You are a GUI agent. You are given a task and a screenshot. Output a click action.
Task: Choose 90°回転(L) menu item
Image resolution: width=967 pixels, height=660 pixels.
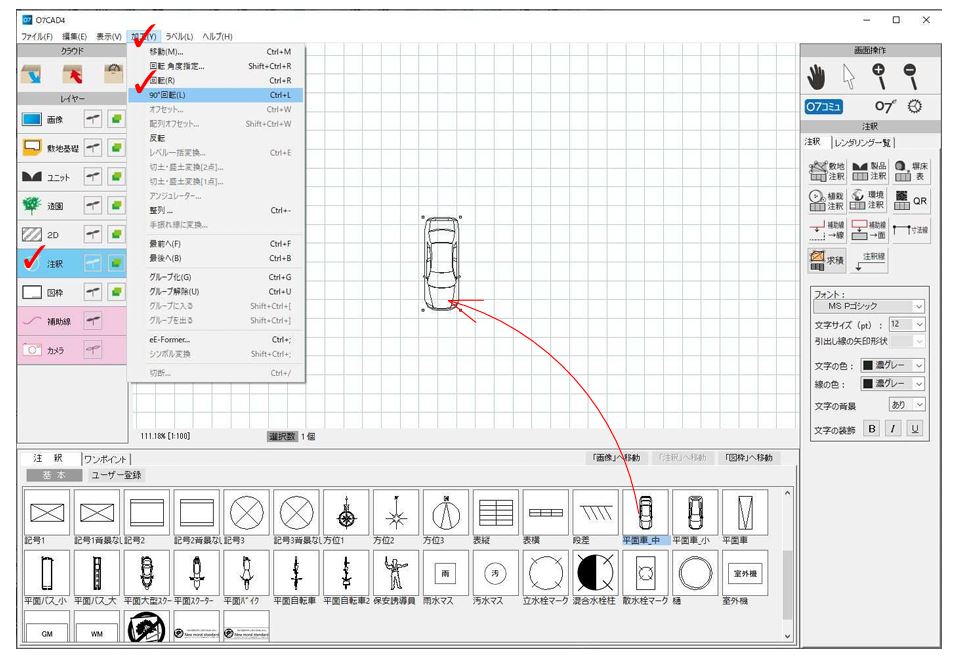coord(216,95)
